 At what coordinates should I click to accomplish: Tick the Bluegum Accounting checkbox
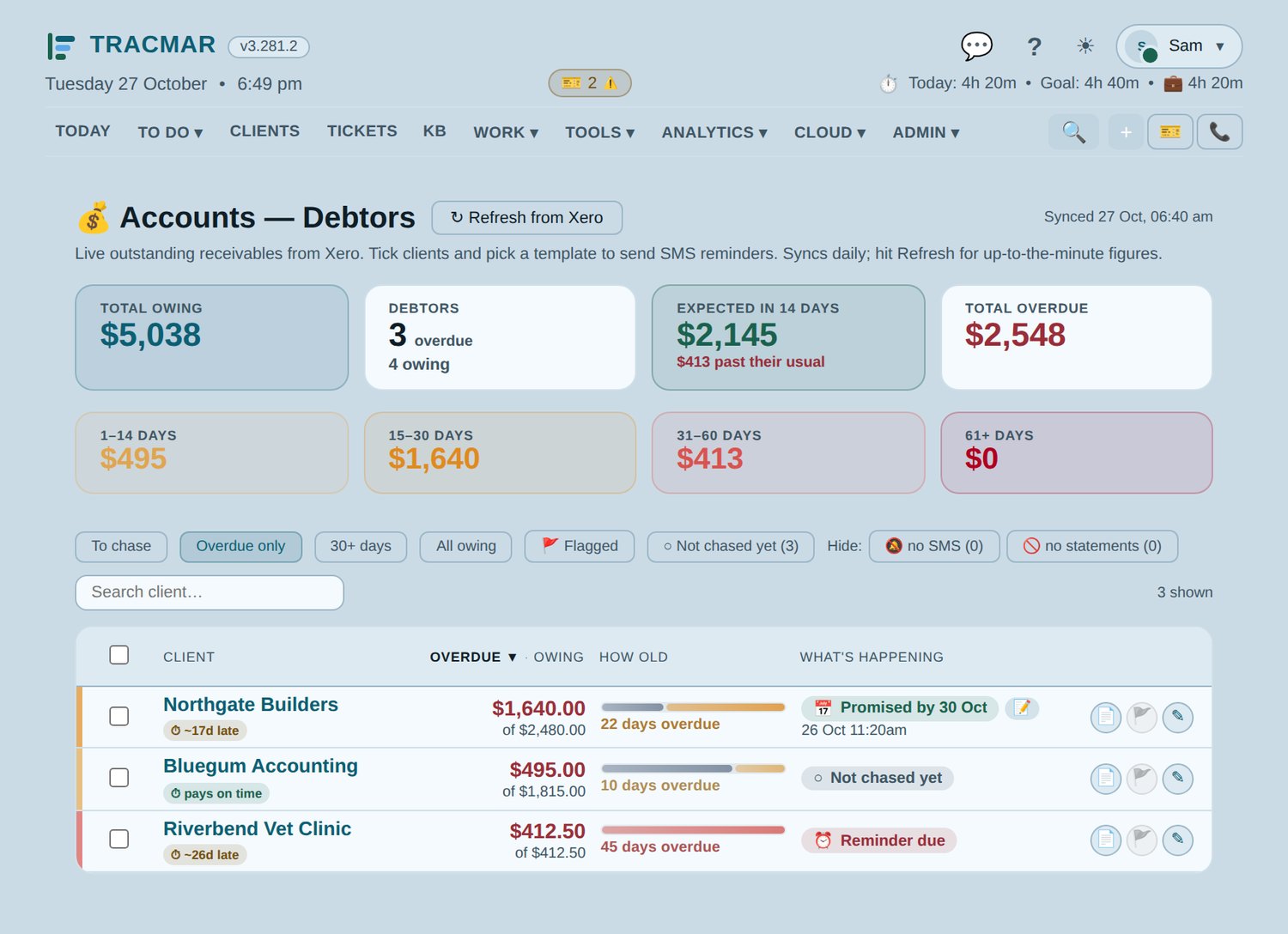tap(119, 778)
